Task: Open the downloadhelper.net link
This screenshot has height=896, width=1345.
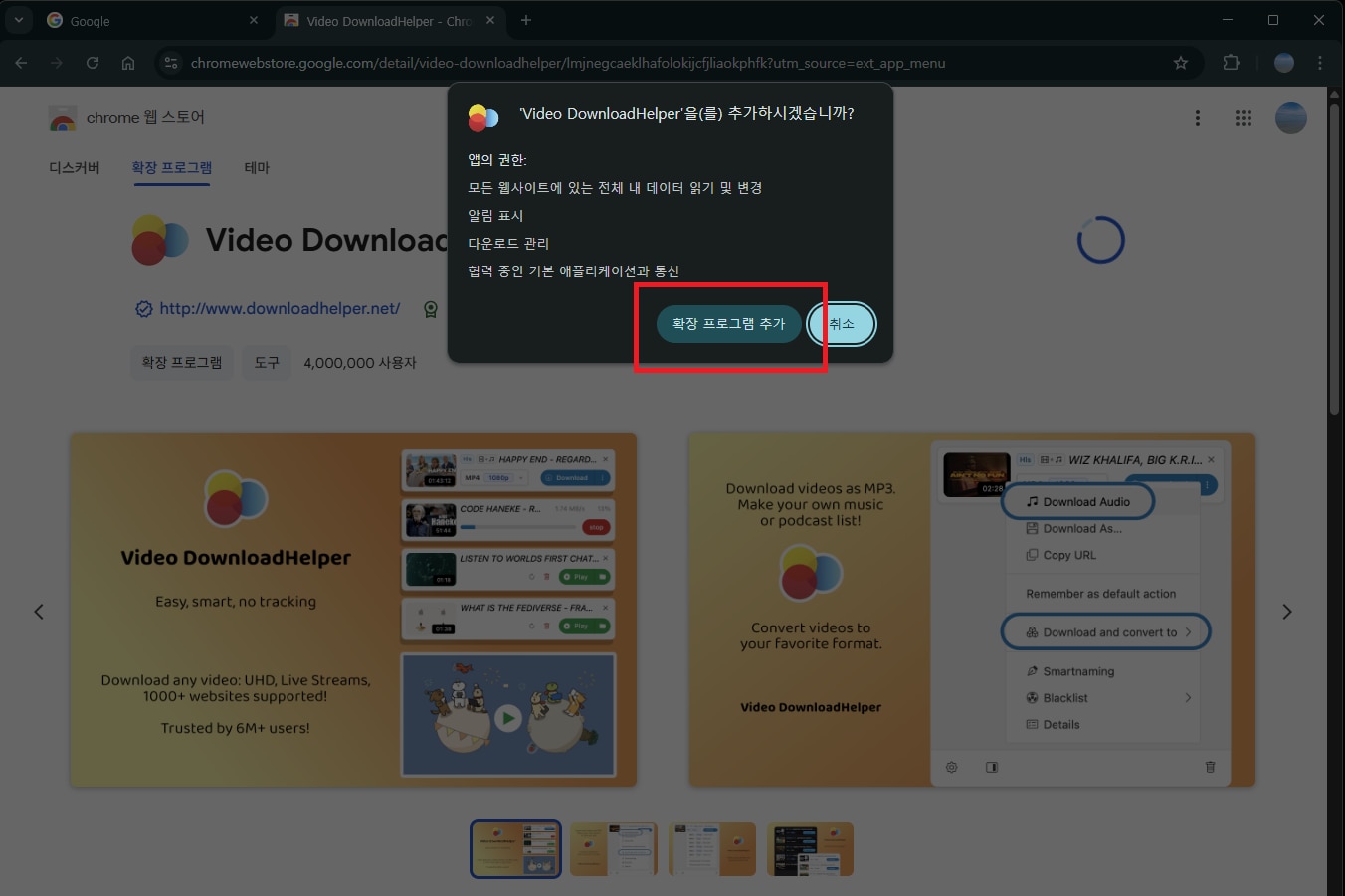Action: 280,309
